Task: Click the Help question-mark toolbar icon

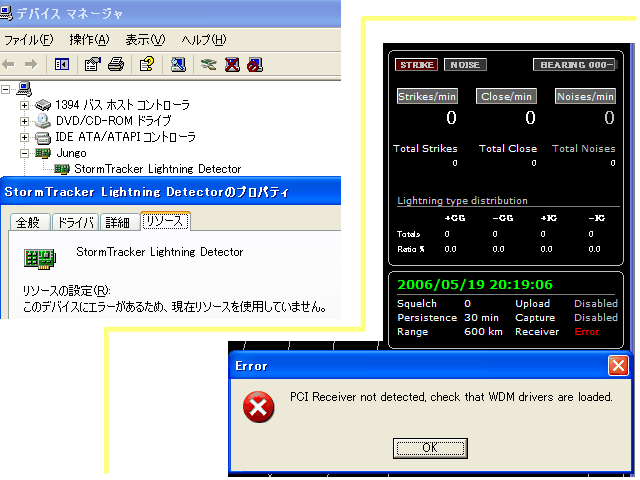Action: 146,65
